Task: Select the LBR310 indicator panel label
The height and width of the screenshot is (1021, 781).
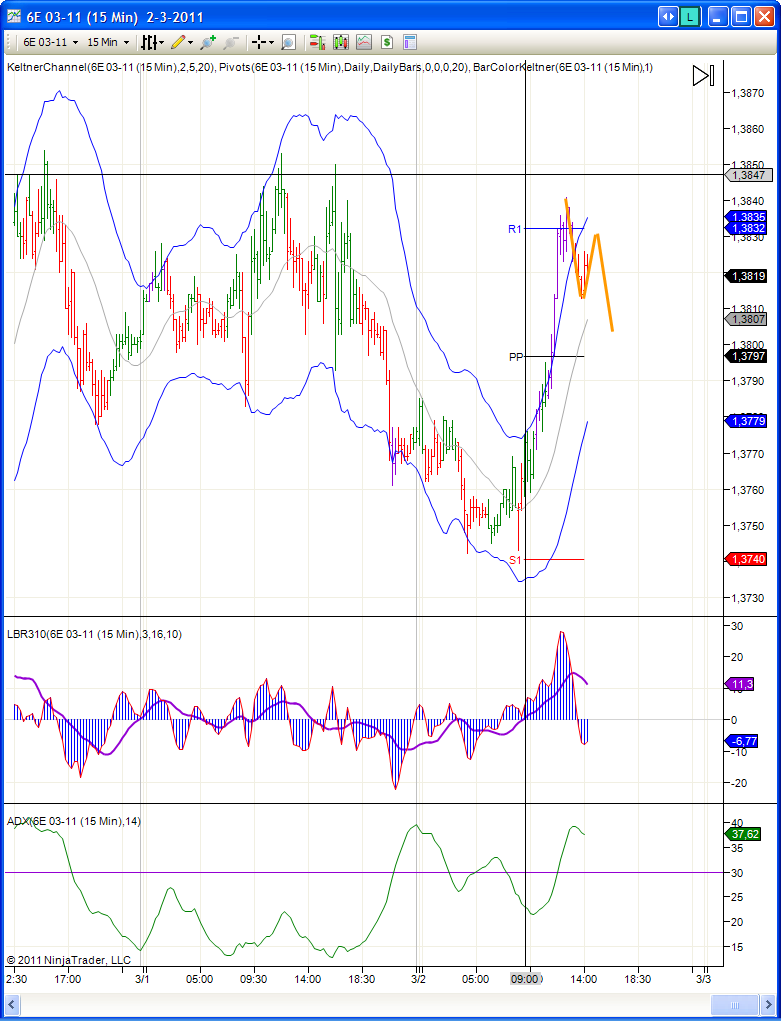Action: (94, 634)
